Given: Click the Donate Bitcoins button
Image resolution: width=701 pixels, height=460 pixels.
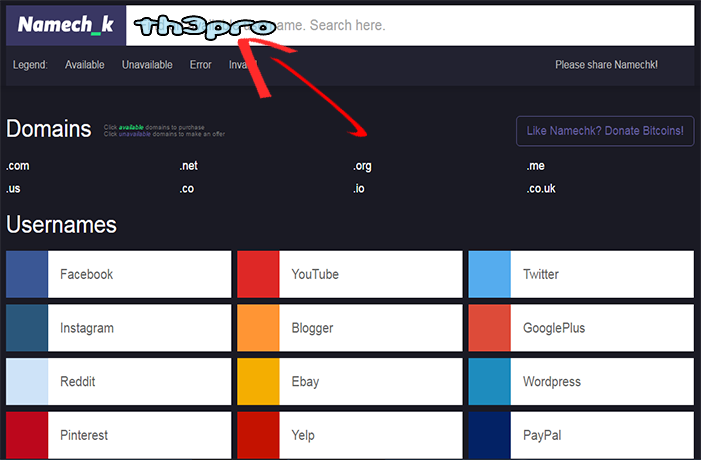Looking at the screenshot, I should point(605,131).
